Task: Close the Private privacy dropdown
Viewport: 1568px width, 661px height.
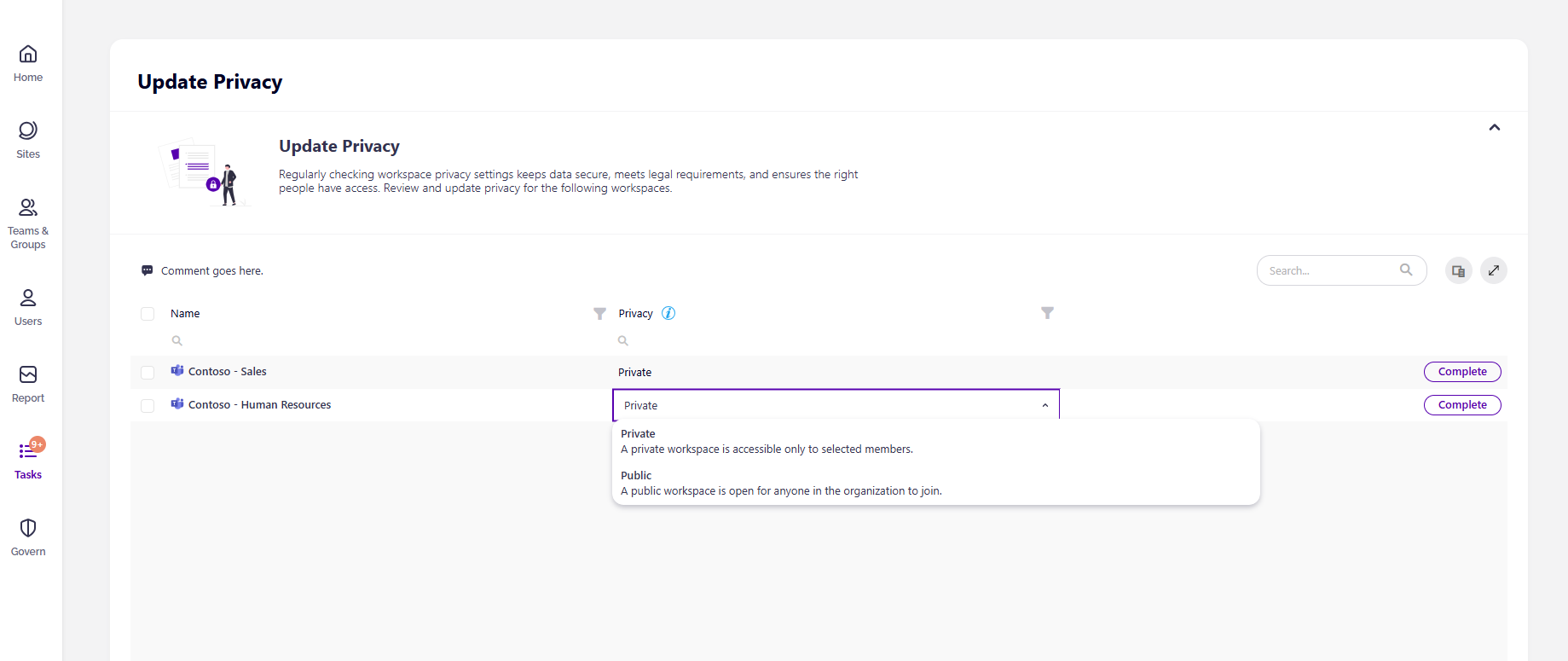Action: click(x=1045, y=405)
